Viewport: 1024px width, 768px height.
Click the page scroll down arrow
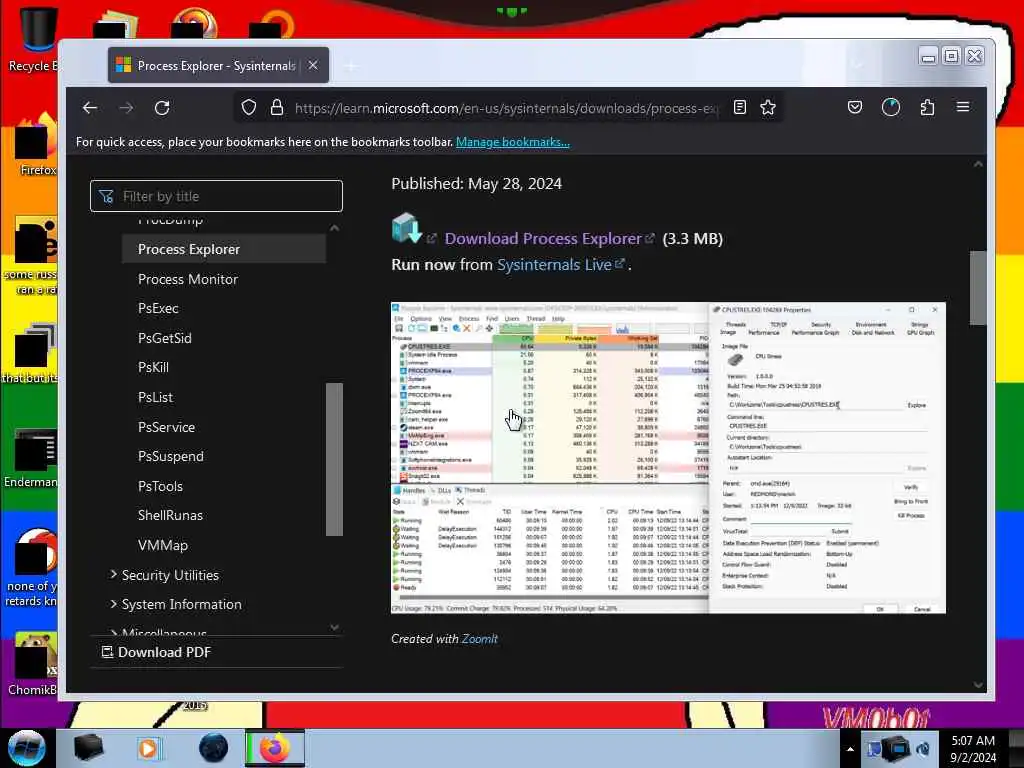(x=978, y=685)
